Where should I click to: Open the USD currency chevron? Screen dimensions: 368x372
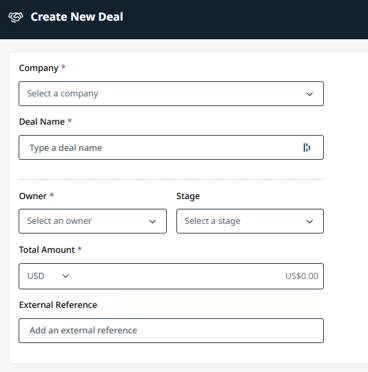tap(66, 276)
